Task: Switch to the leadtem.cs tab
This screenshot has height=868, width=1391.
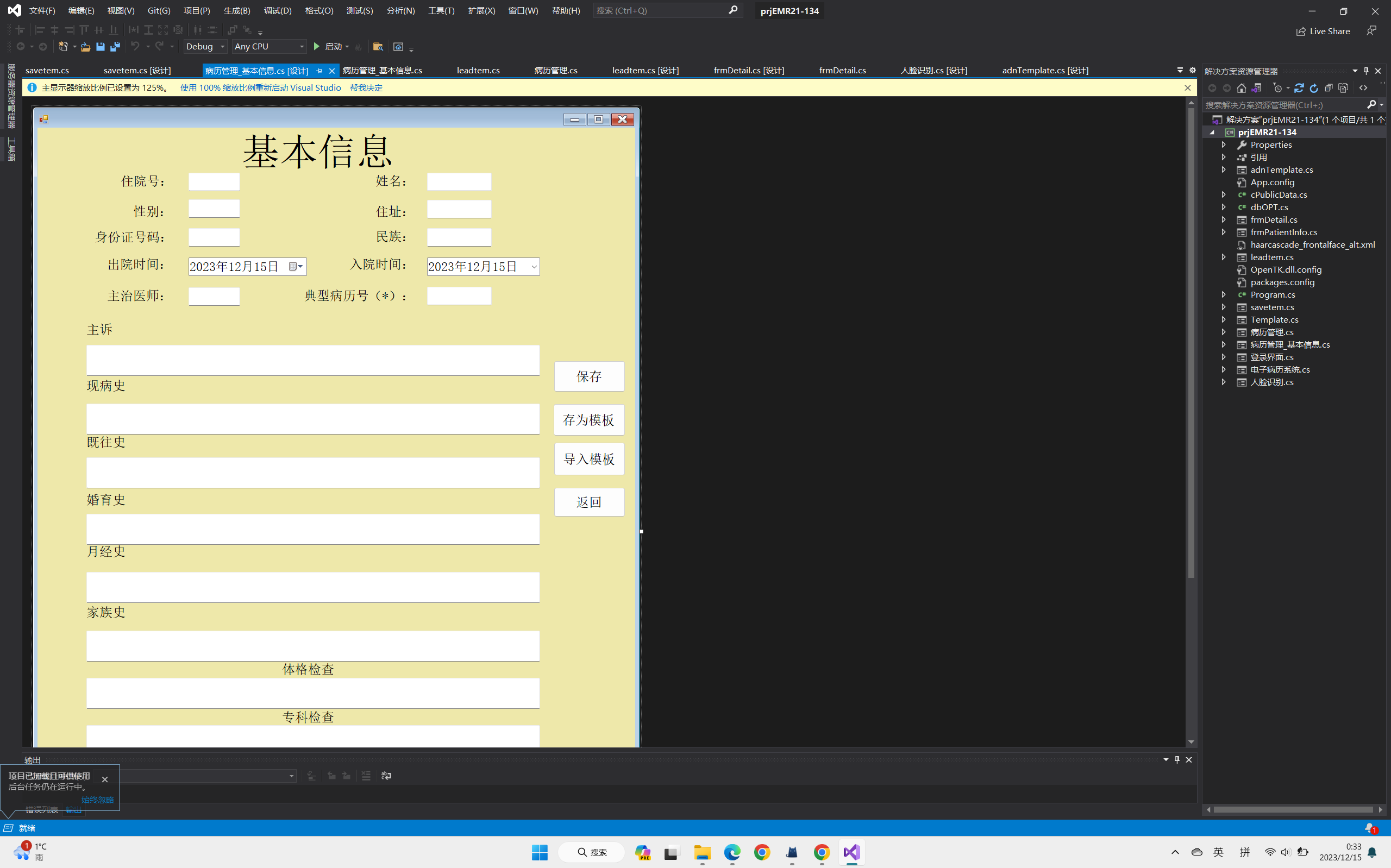Action: click(478, 70)
